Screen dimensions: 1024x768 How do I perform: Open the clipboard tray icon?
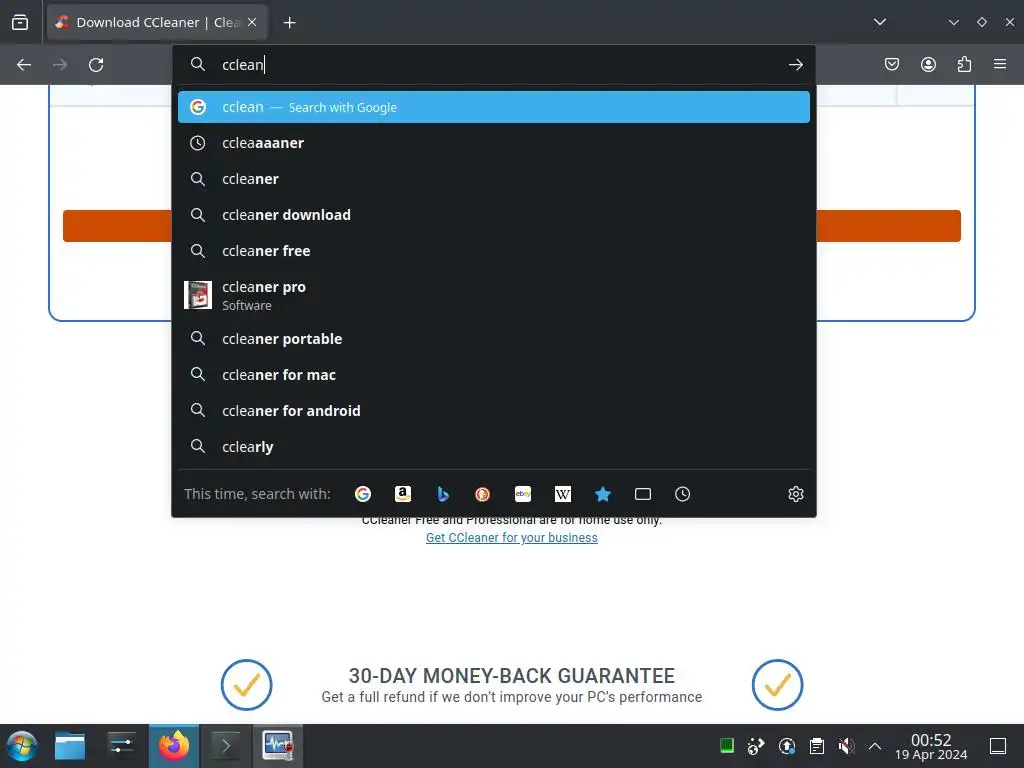pos(816,746)
